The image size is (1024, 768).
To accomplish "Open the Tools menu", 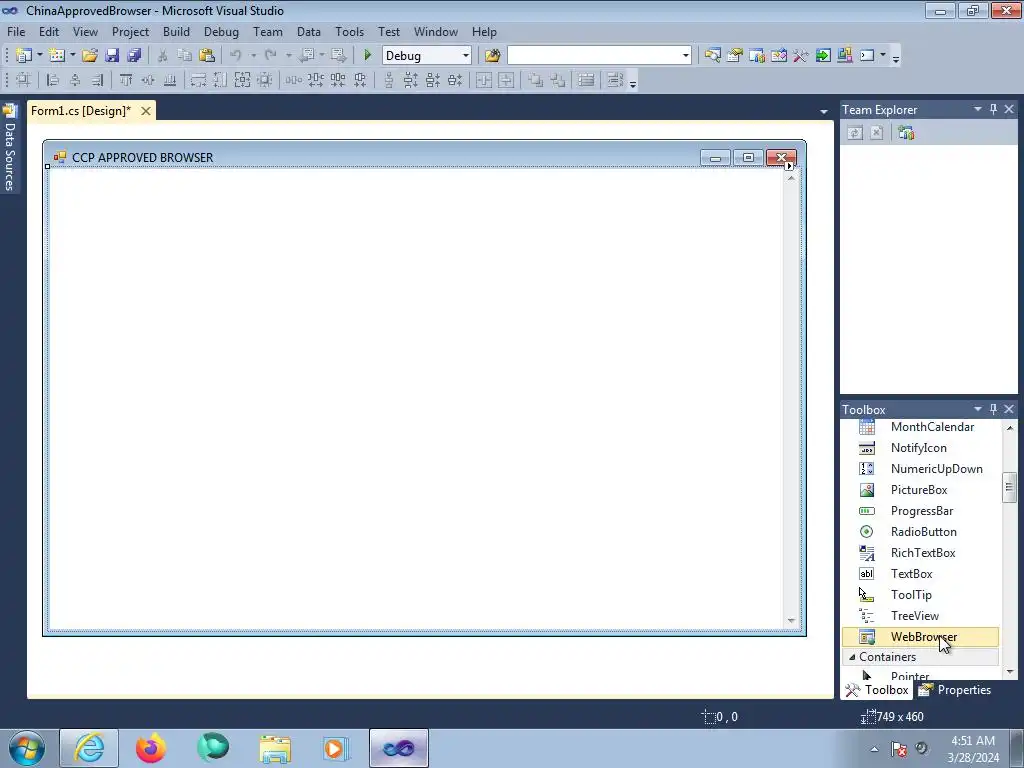I will (x=349, y=31).
